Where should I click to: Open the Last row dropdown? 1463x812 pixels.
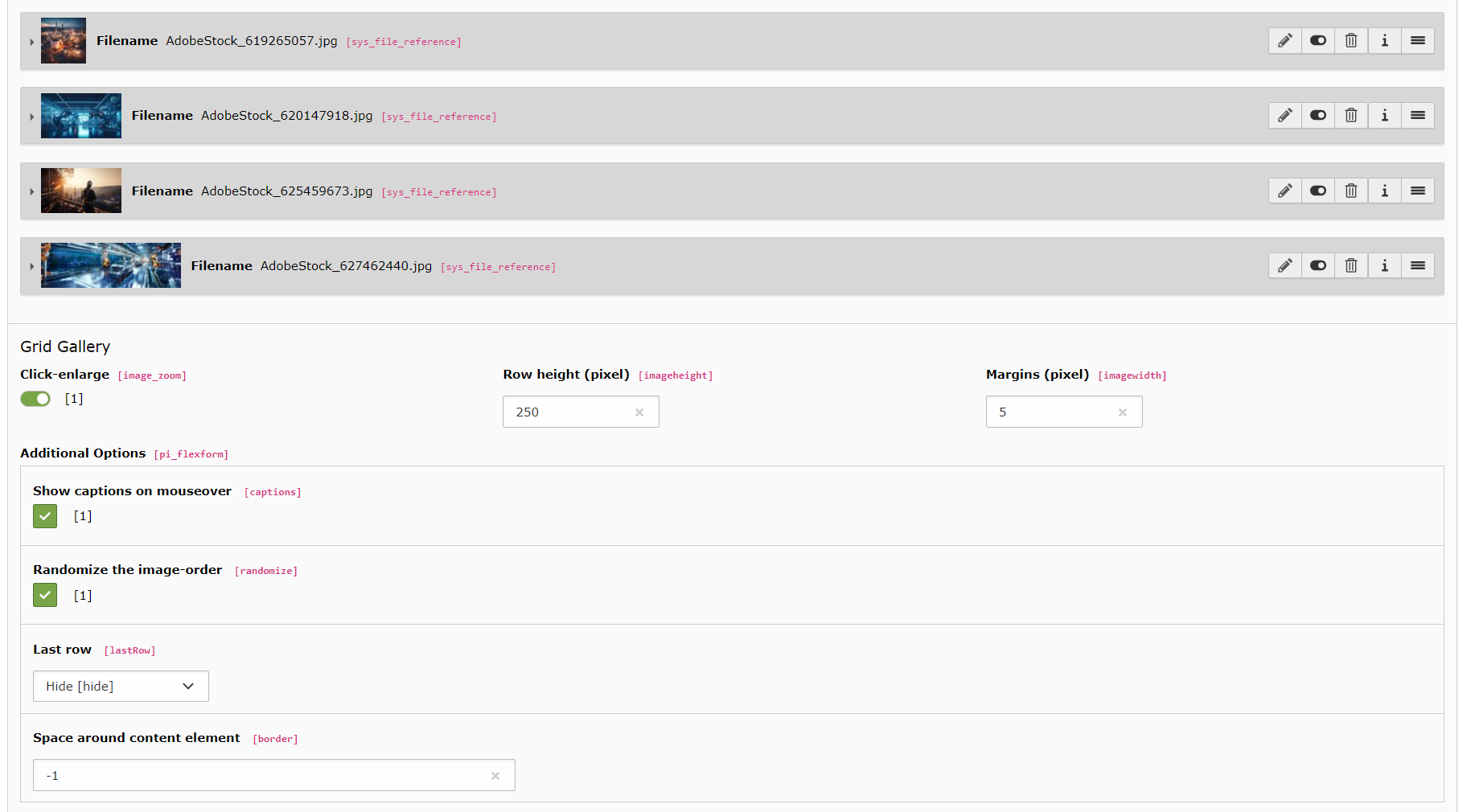(121, 687)
